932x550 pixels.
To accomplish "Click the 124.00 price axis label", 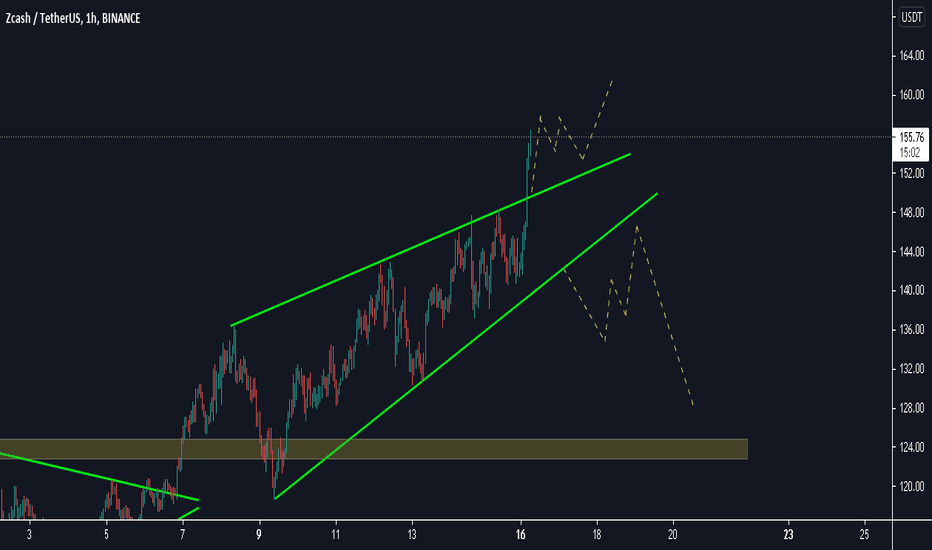I will [912, 447].
